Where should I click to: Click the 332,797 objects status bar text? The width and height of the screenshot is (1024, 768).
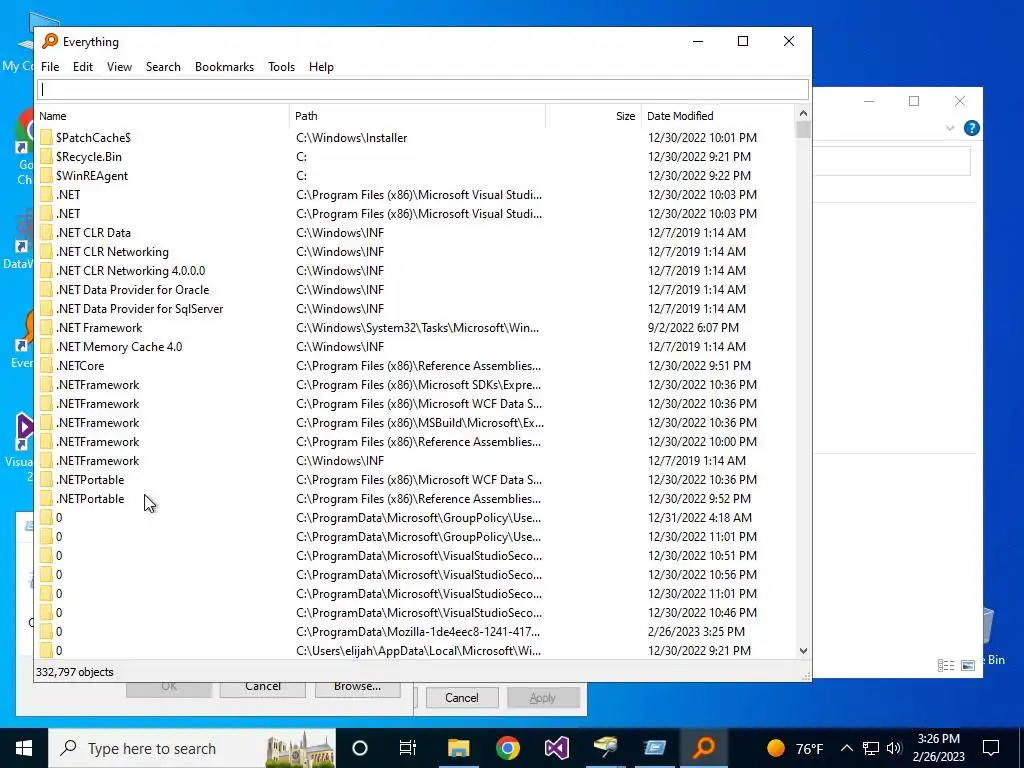[x=74, y=672]
